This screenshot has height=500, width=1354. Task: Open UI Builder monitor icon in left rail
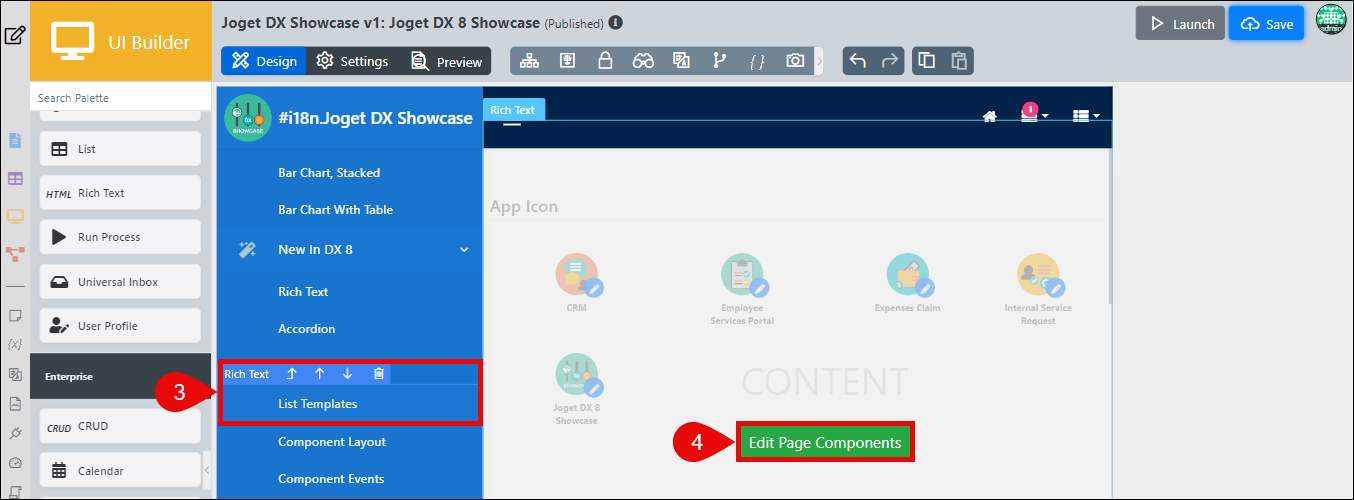15,216
